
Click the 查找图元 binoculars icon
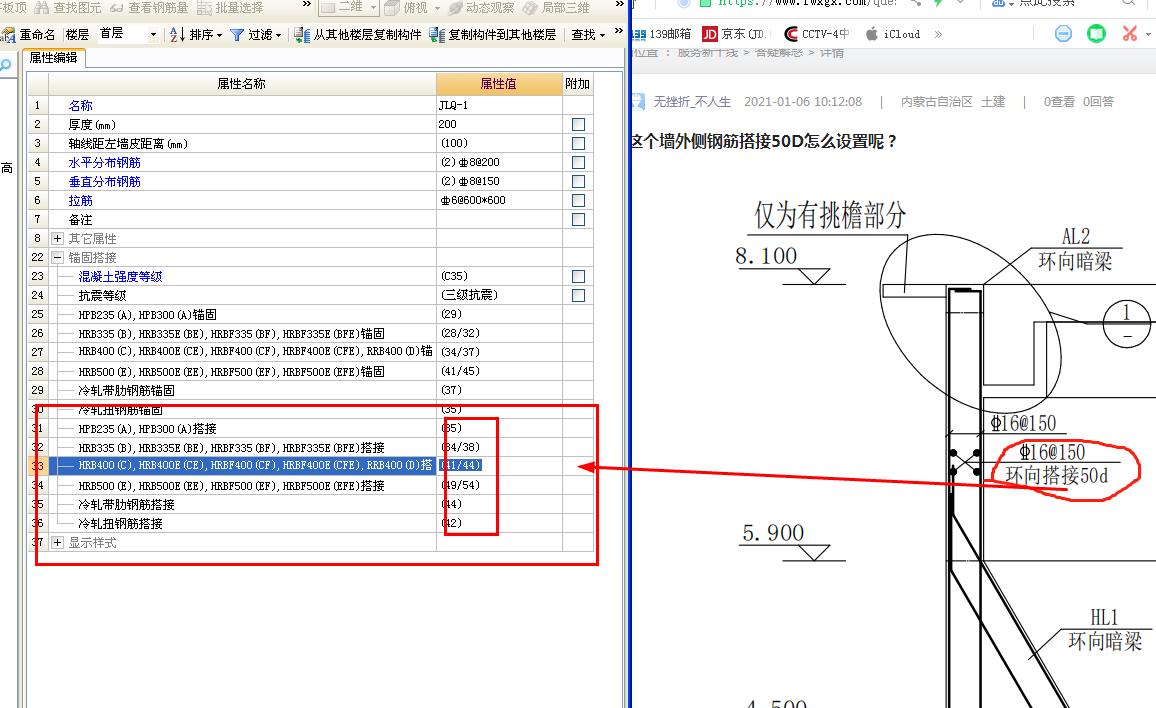click(41, 7)
